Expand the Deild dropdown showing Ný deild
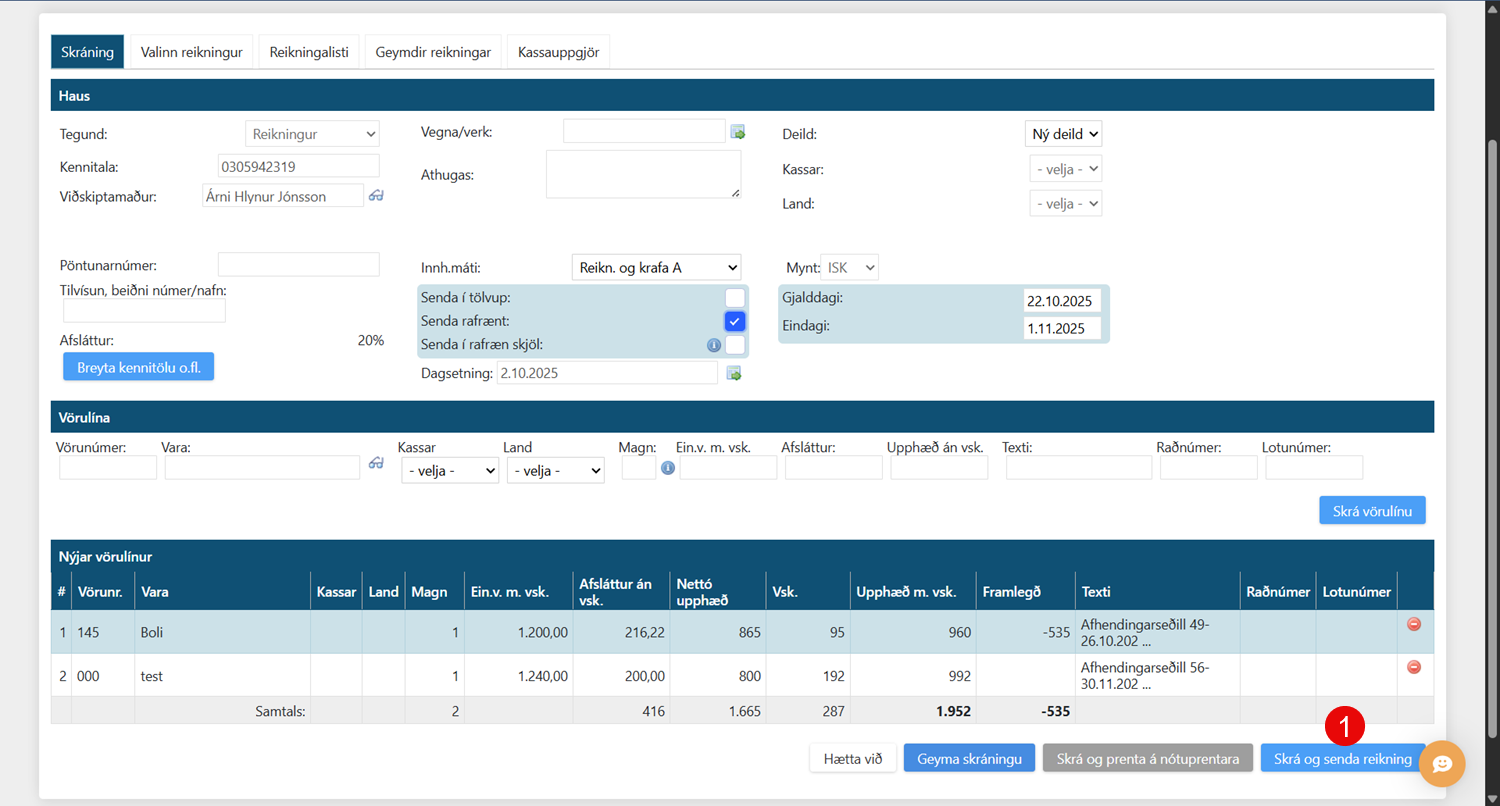 coord(1063,134)
